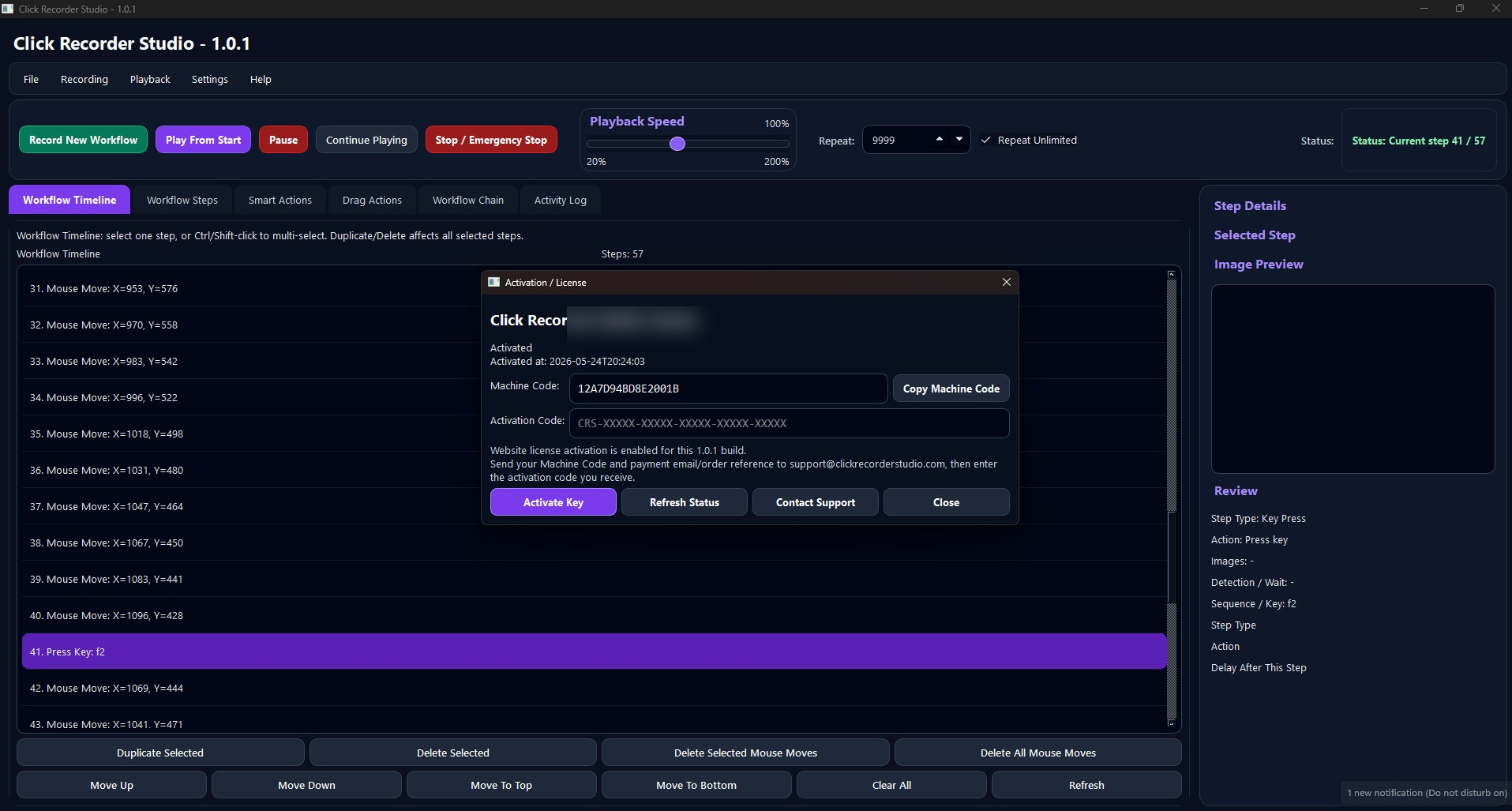The image size is (1512, 811).
Task: Click the Activation Code input field
Action: (x=789, y=423)
